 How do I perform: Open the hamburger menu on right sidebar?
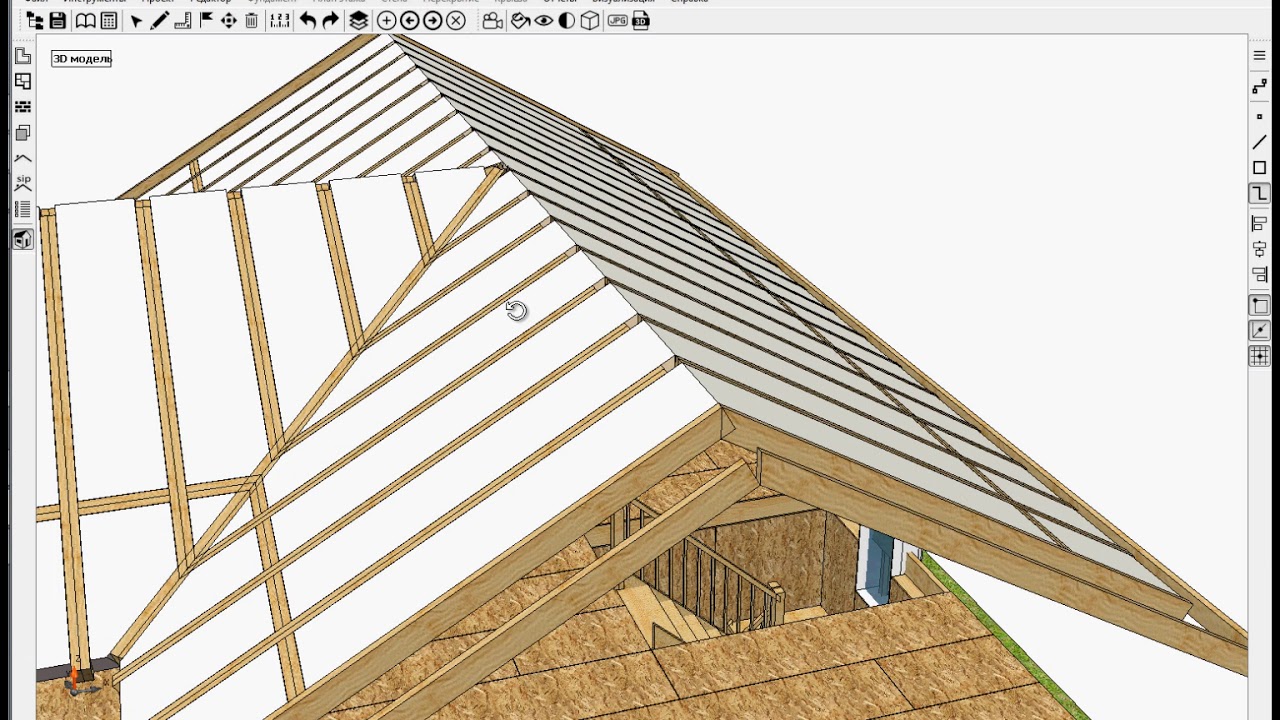[x=1260, y=55]
